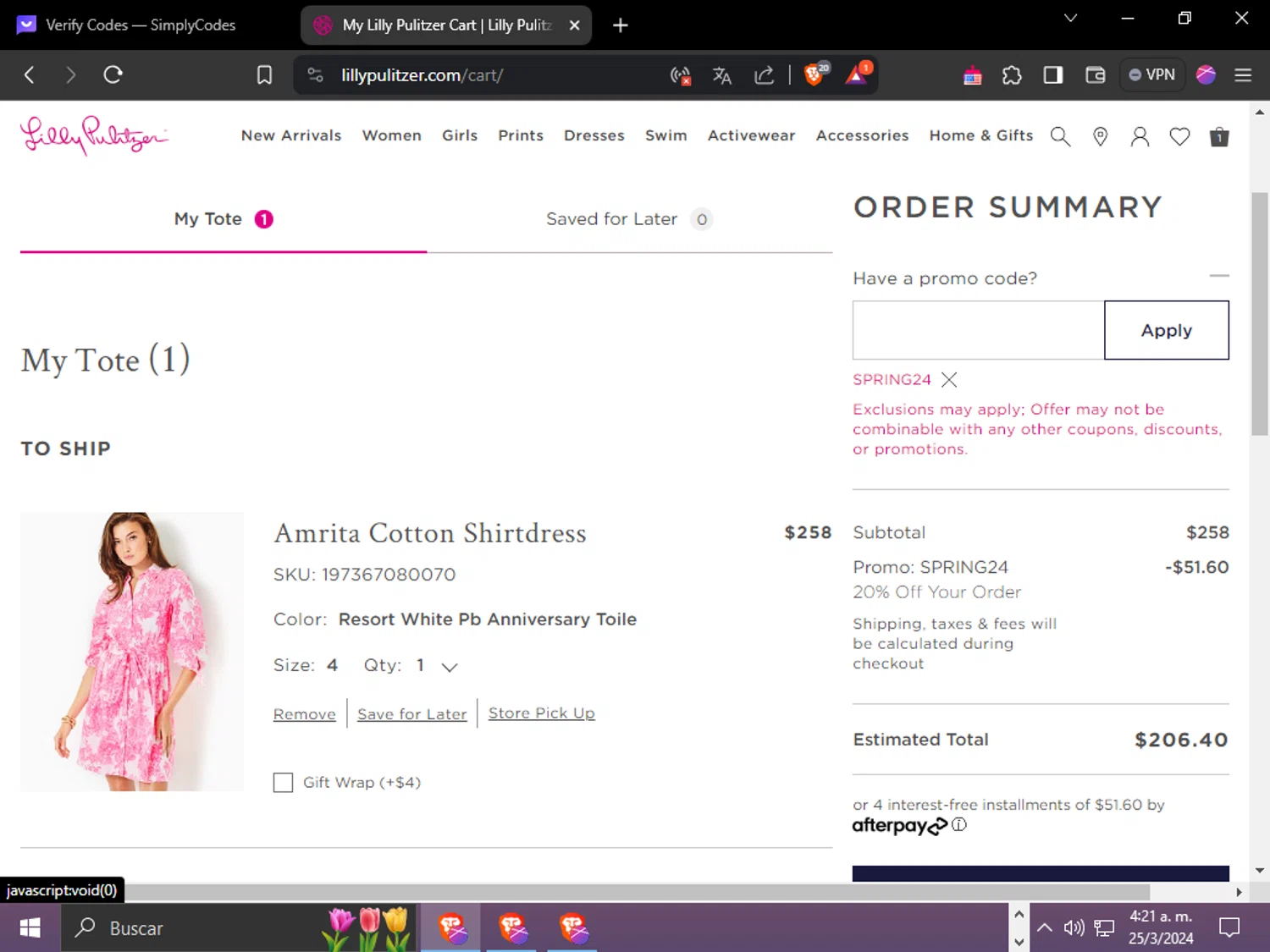Open Swim menu
This screenshot has height=952, width=1270.
pos(666,135)
